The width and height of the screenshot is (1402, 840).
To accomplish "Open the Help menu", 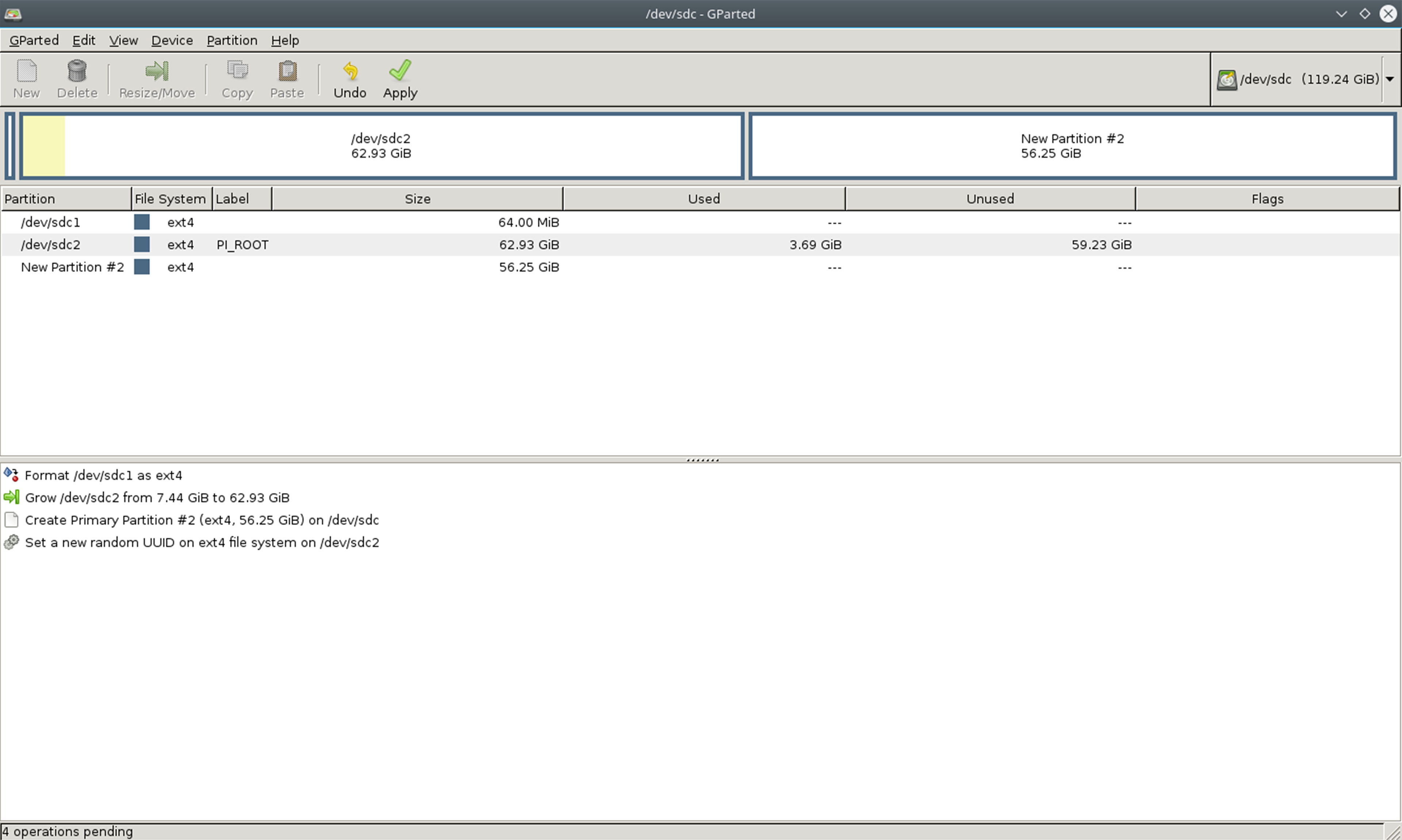I will (x=285, y=40).
